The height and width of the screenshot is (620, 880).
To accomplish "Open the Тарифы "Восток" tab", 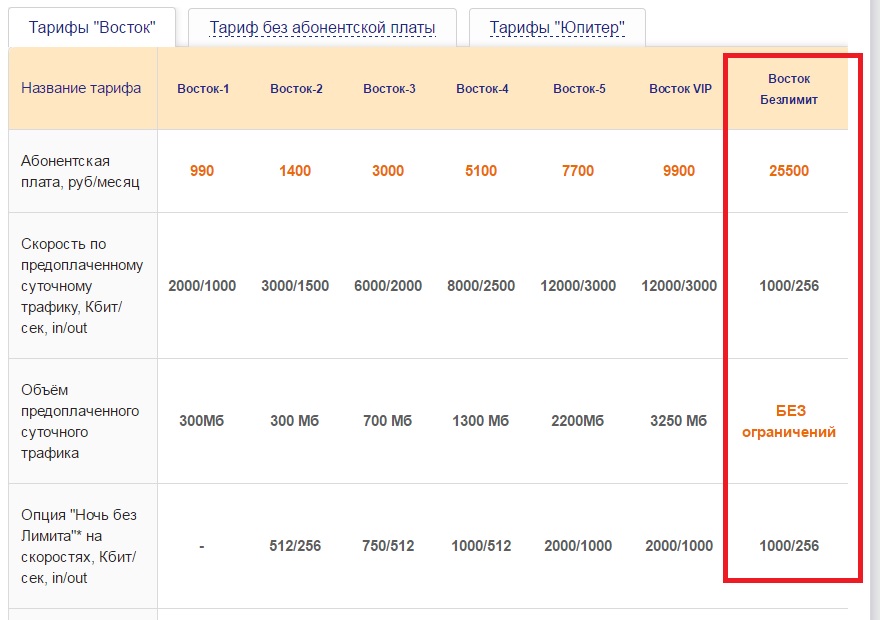I will [x=92, y=27].
